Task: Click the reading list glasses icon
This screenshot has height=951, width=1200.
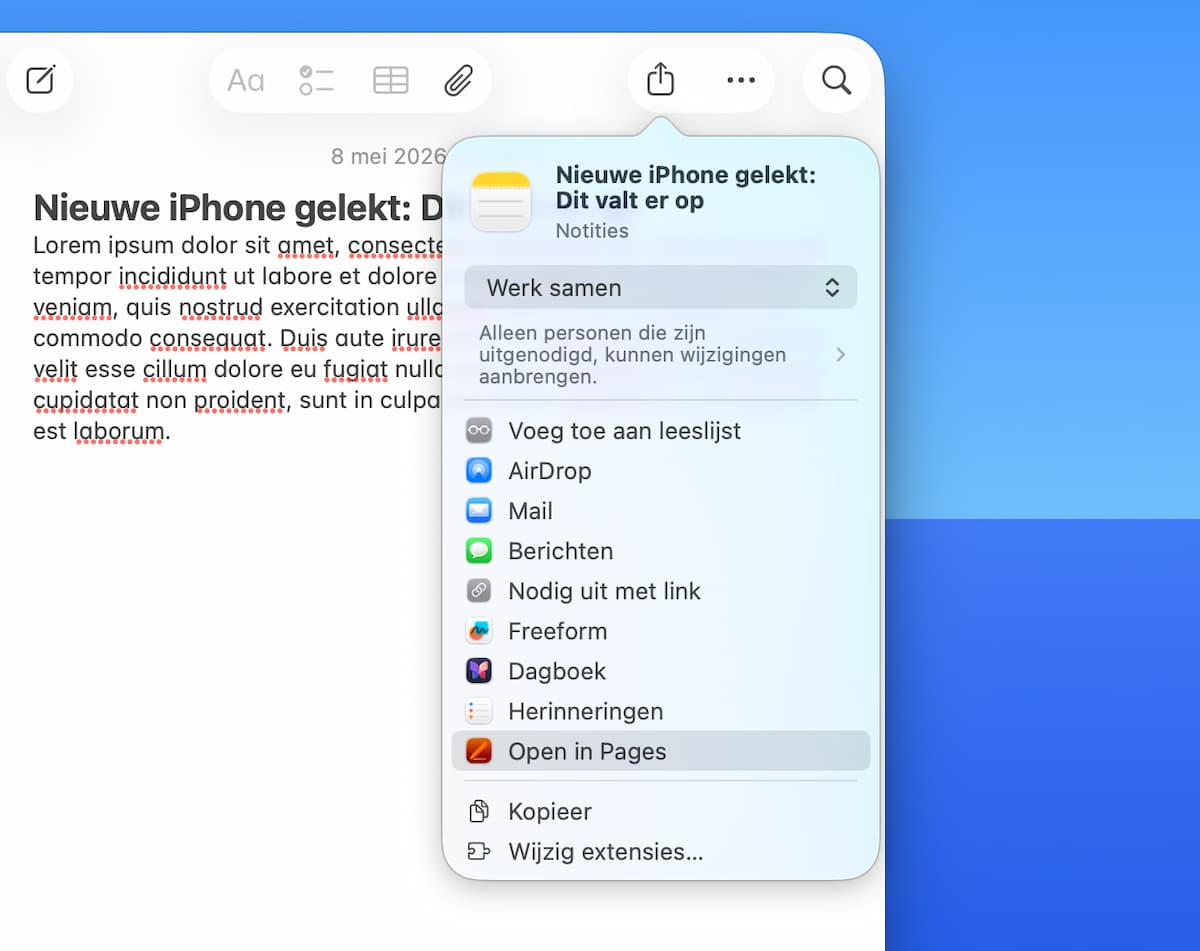Action: pyautogui.click(x=479, y=431)
